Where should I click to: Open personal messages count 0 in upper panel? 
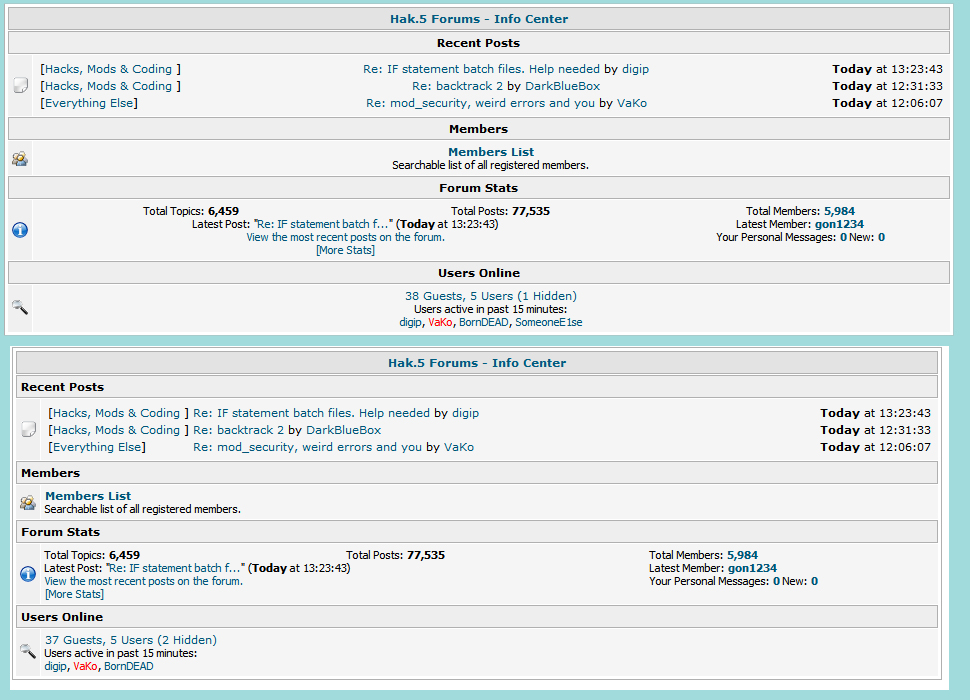click(x=843, y=237)
